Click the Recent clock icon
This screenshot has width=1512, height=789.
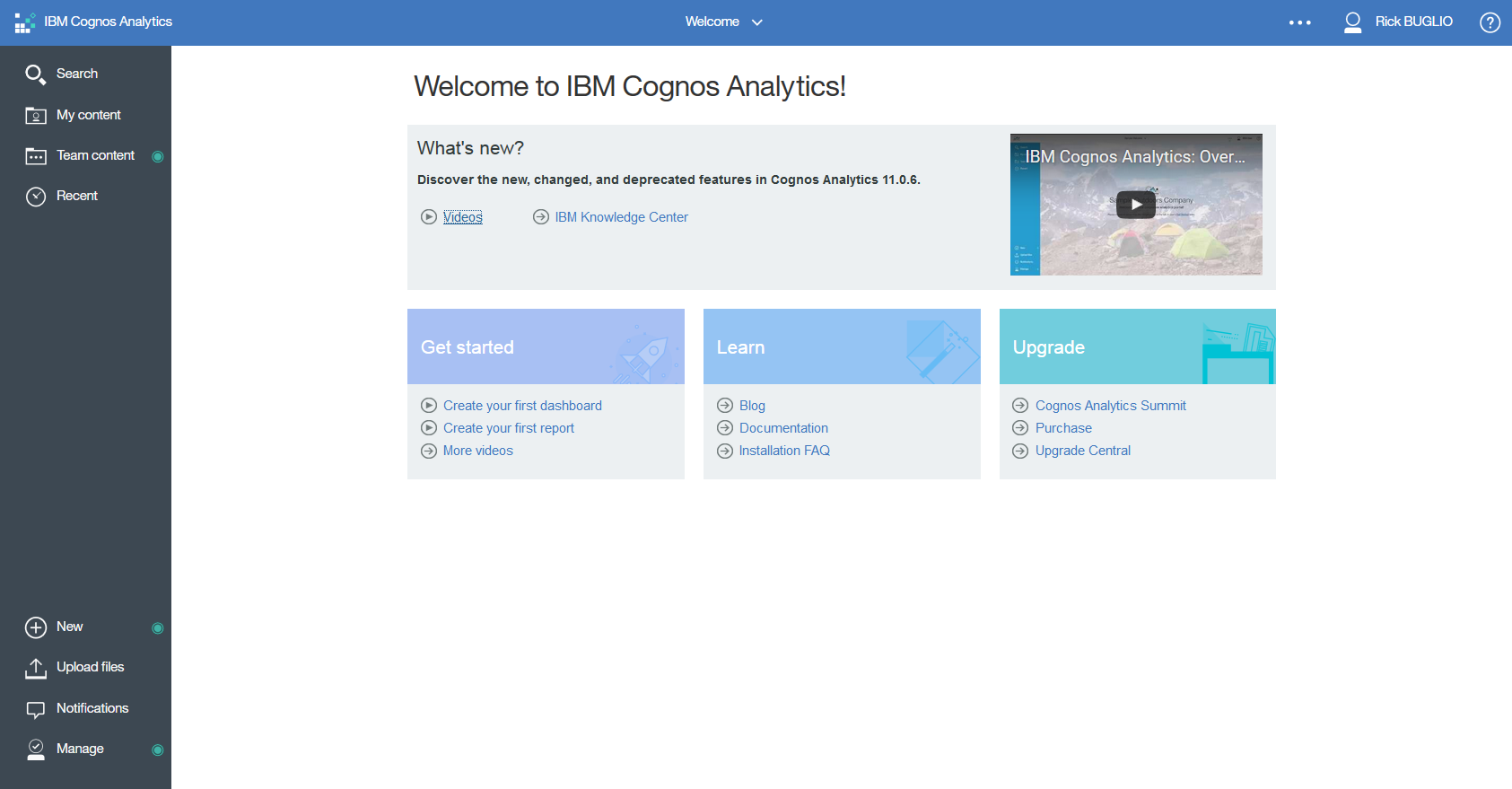coord(36,197)
